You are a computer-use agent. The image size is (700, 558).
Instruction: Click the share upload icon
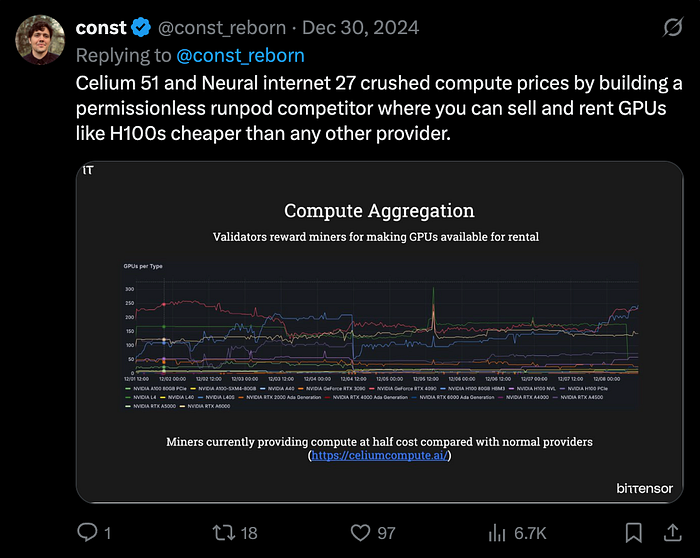672,533
